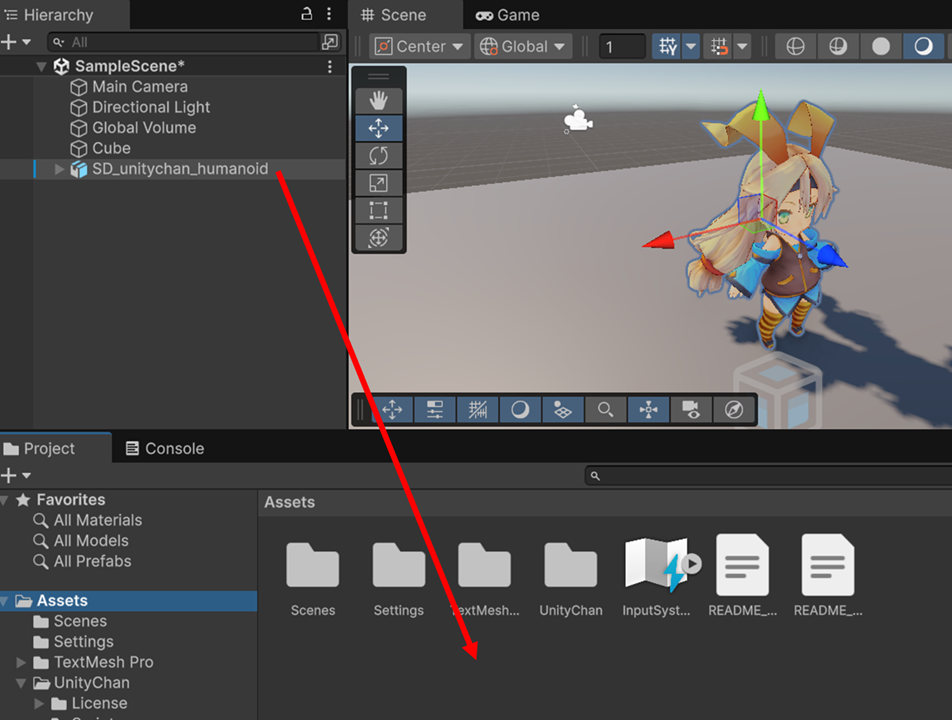Viewport: 952px width, 720px height.
Task: Open the Center pivot mode dropdown
Action: (x=420, y=47)
